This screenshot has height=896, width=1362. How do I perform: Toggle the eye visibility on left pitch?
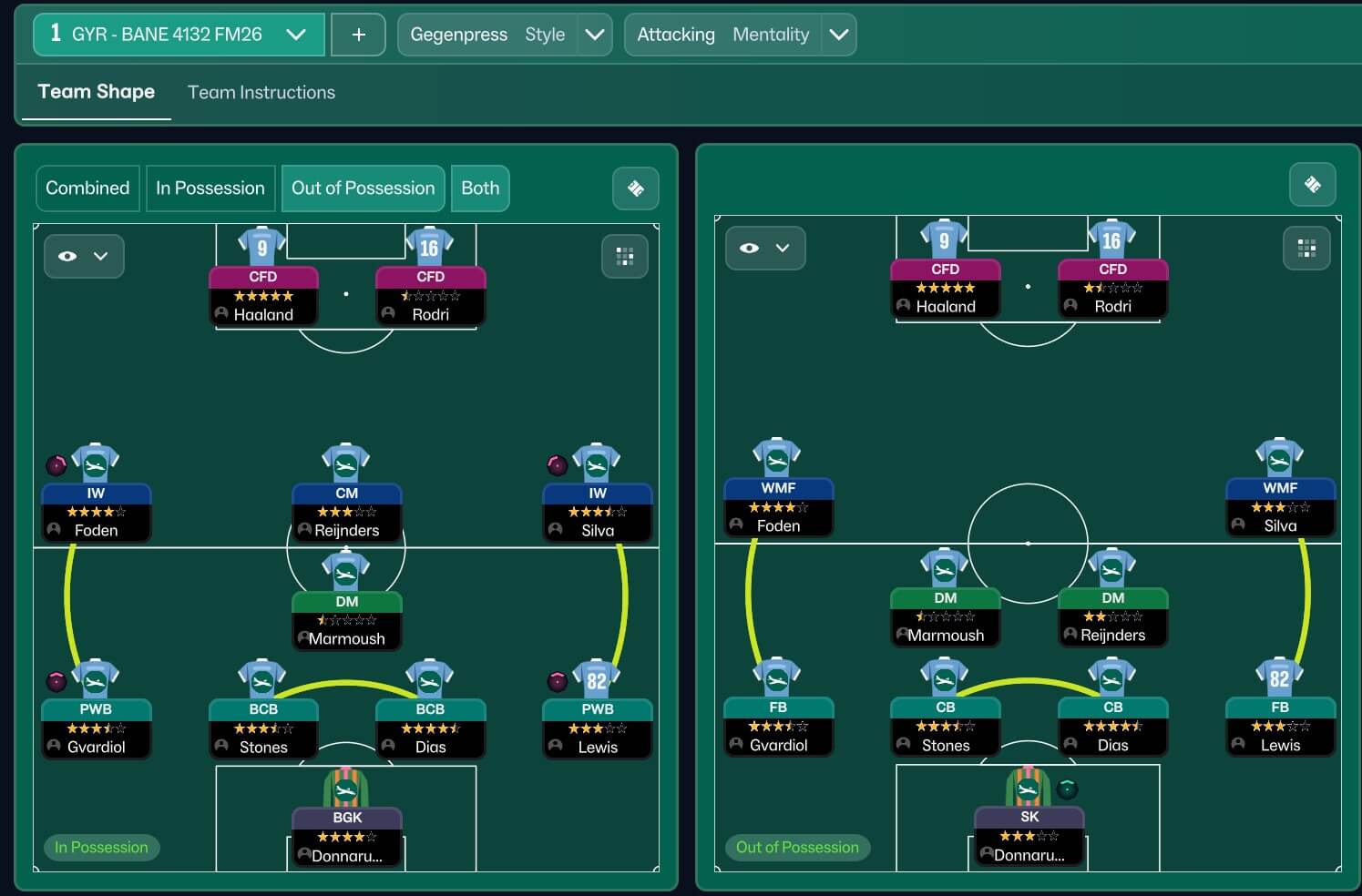[68, 257]
